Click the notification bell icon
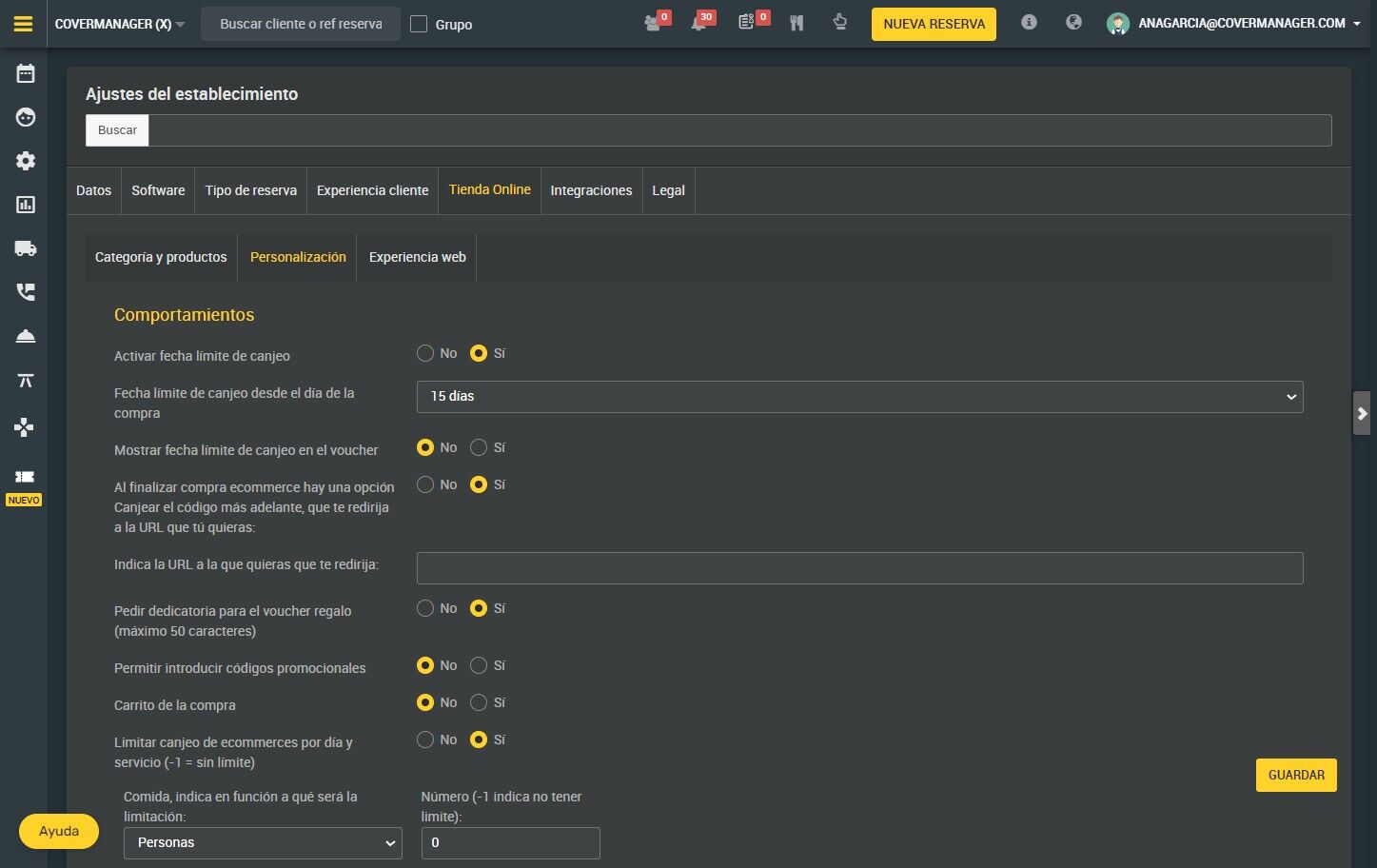The height and width of the screenshot is (868, 1377). tap(698, 24)
